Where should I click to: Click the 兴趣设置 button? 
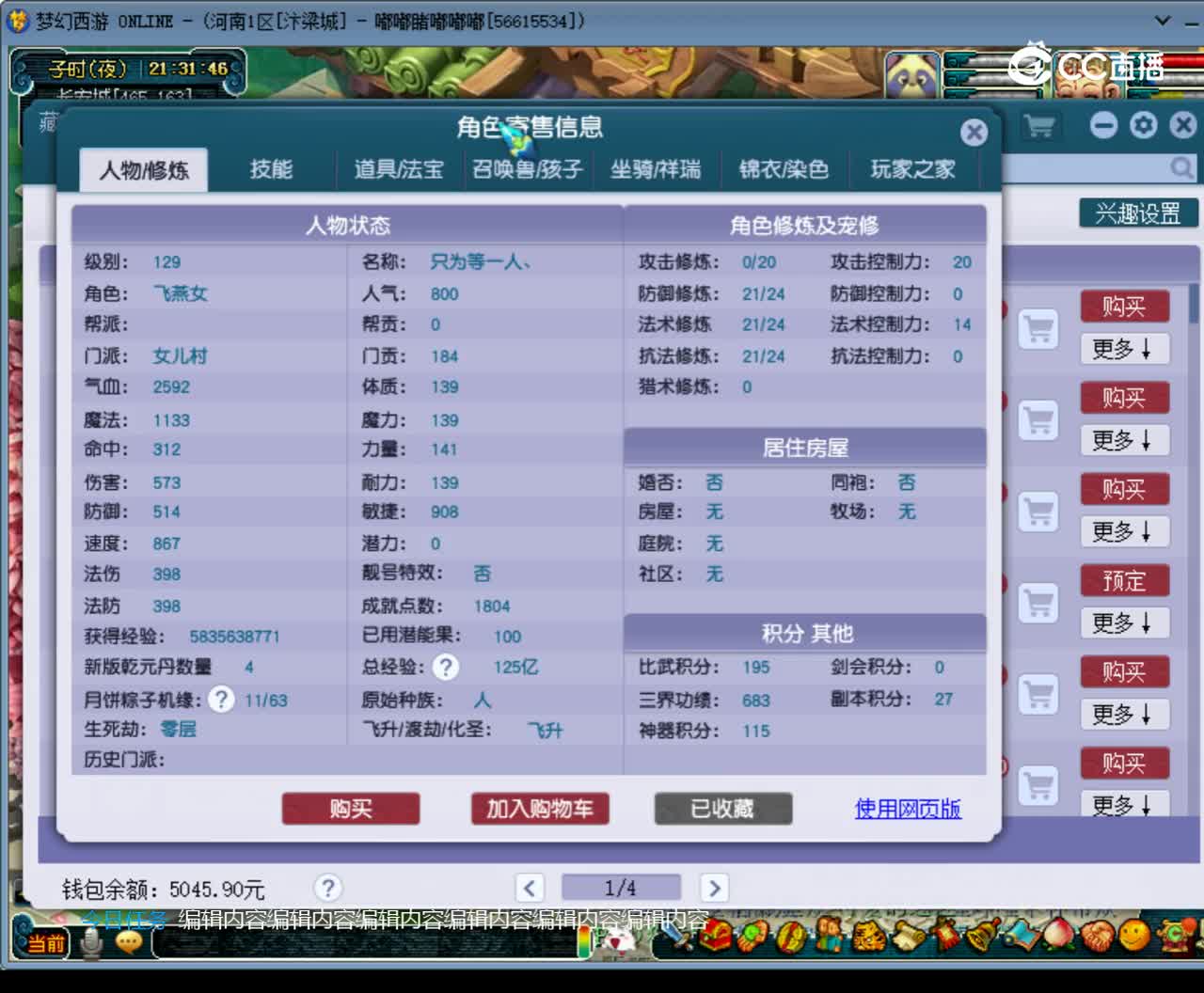pyautogui.click(x=1138, y=213)
